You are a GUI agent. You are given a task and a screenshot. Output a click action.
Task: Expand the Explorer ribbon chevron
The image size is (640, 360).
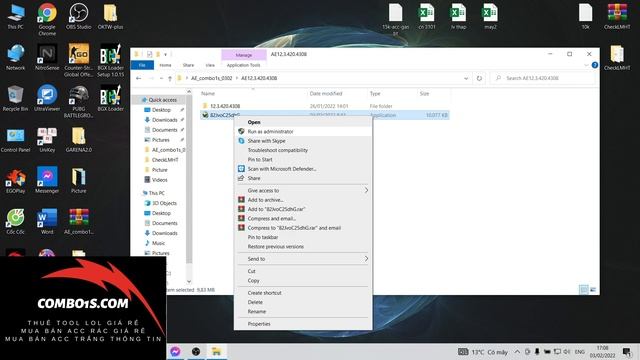[587, 65]
